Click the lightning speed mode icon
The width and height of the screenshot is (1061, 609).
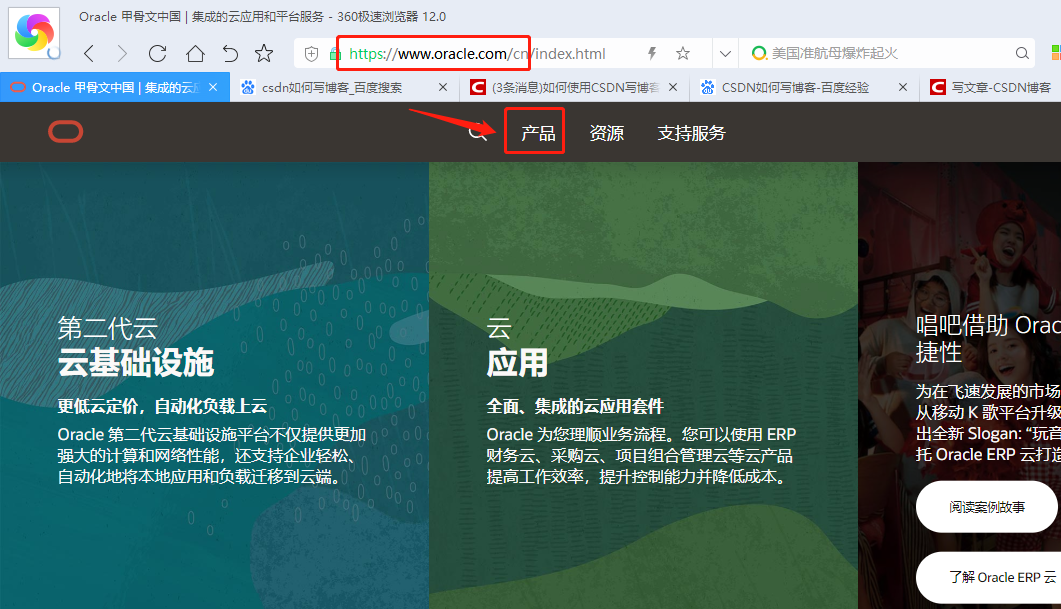(x=652, y=53)
